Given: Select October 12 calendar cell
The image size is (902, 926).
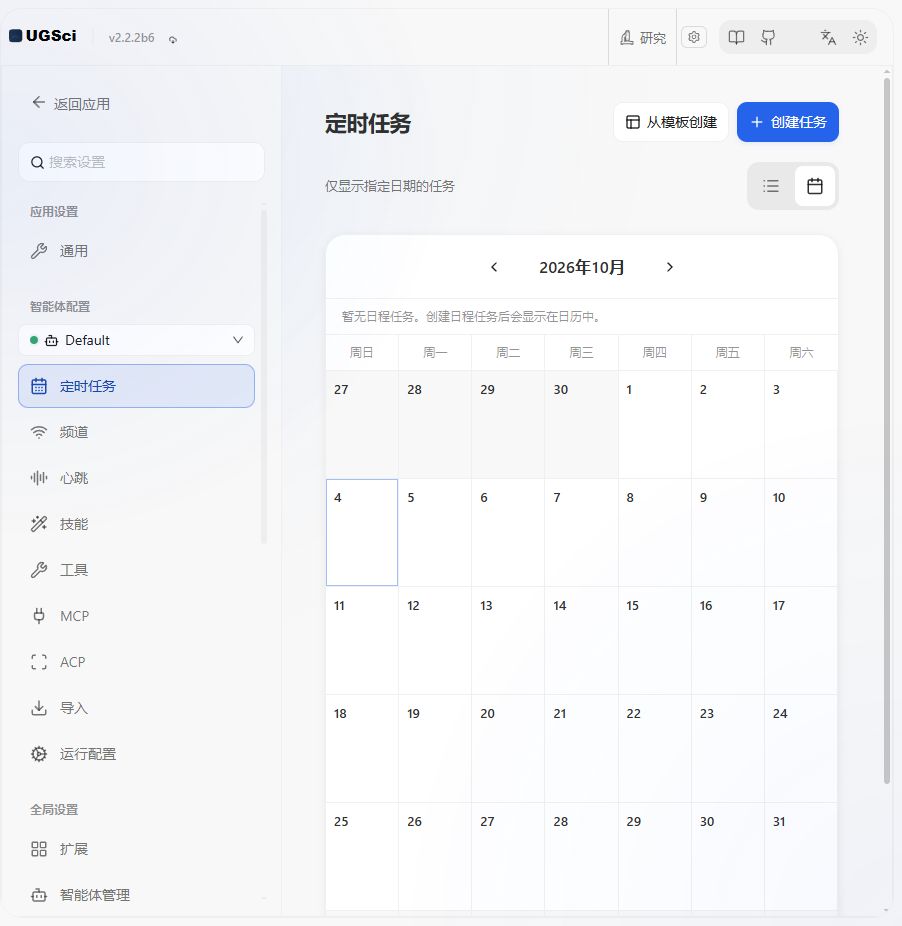Looking at the screenshot, I should pyautogui.click(x=435, y=640).
